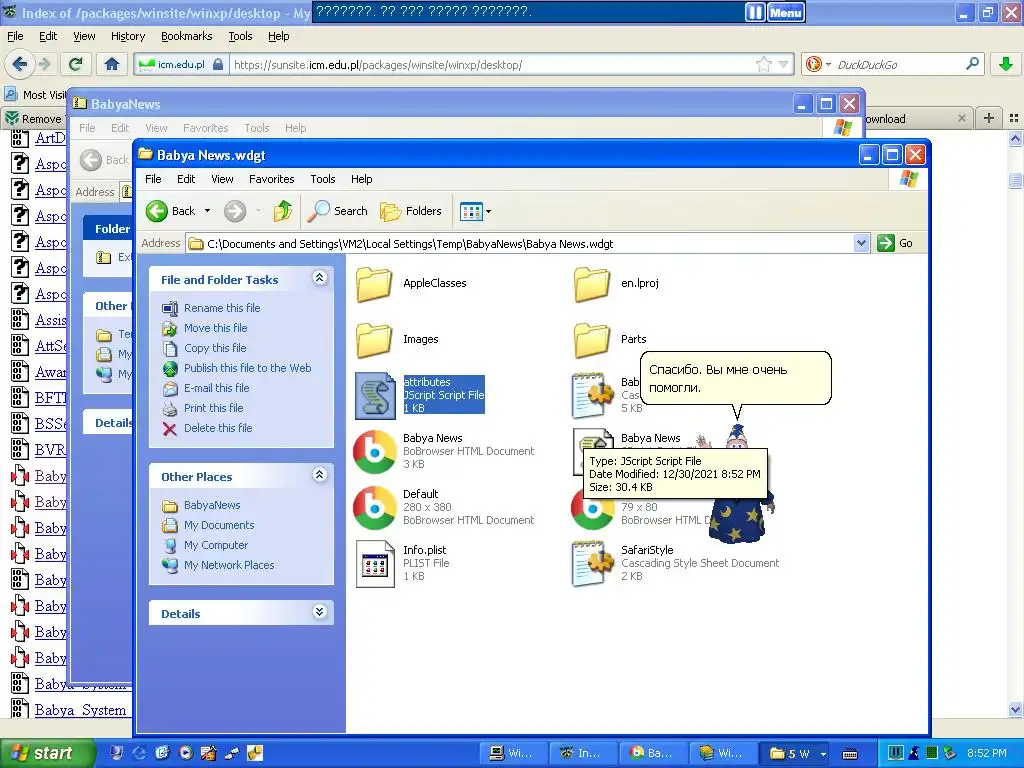Screen dimensions: 1024x768
Task: Open My Network Places link
Action: pos(229,565)
